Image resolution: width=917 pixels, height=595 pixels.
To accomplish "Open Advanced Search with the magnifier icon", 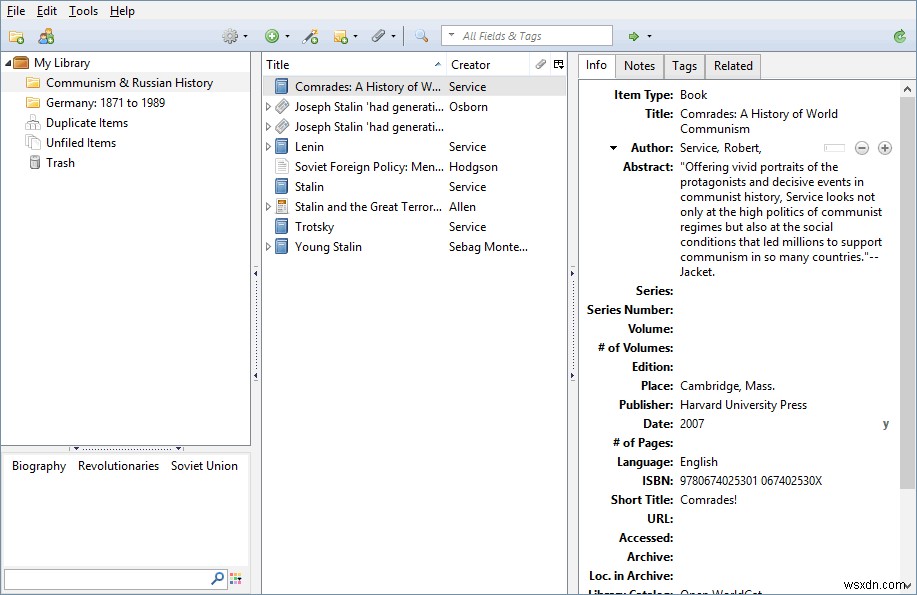I will [x=421, y=36].
